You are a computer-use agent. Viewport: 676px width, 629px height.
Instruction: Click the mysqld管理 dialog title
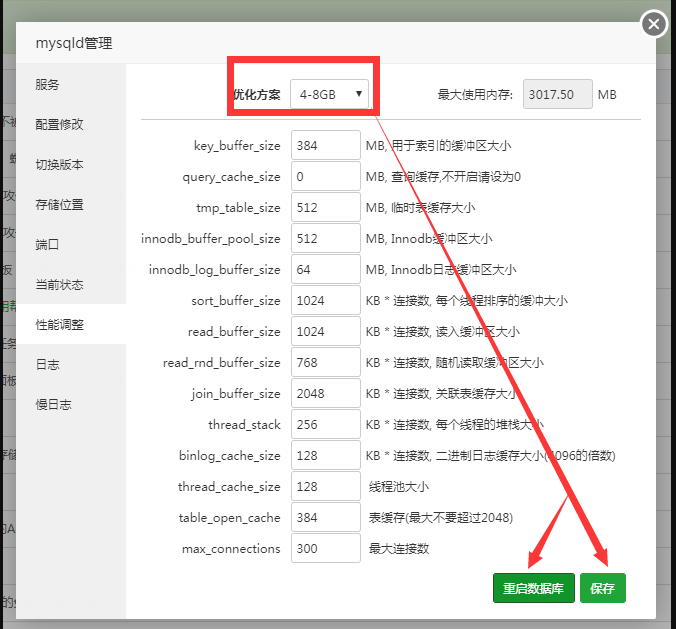tap(74, 43)
